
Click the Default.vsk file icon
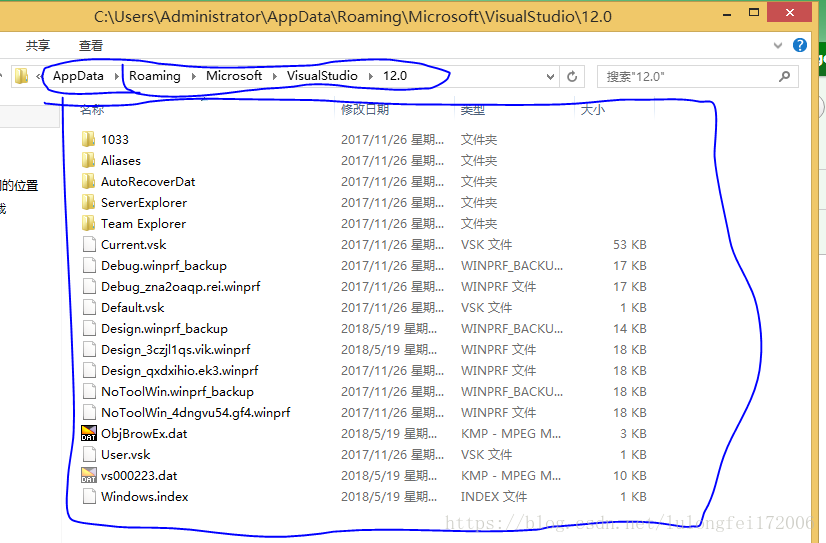(89, 308)
